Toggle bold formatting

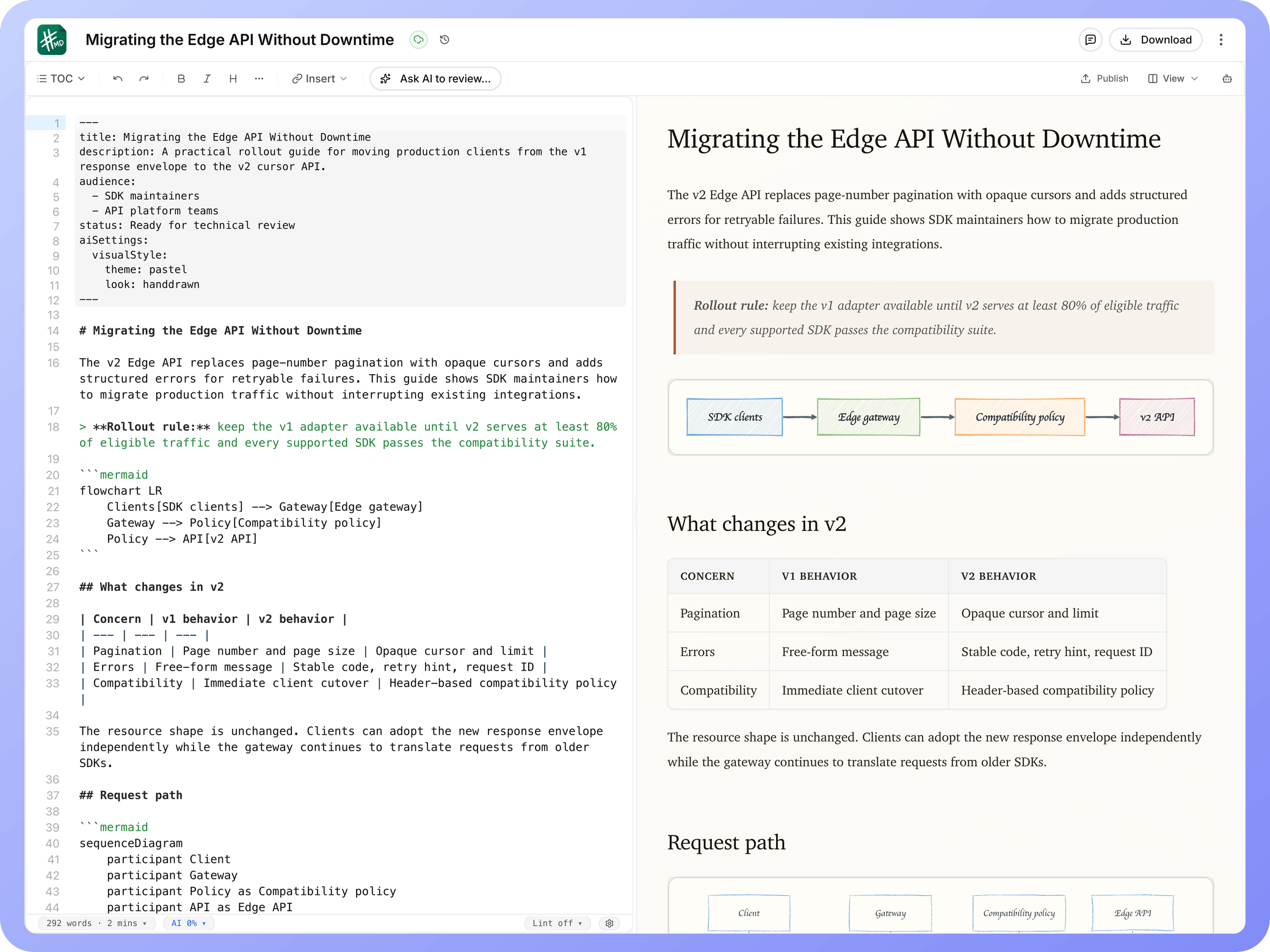(181, 79)
